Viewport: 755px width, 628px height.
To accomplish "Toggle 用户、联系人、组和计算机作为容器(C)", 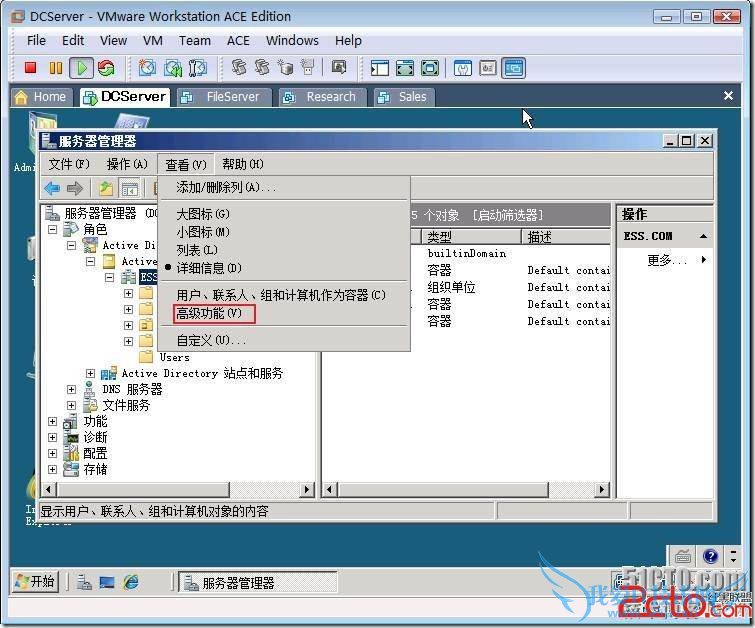I will click(281, 295).
